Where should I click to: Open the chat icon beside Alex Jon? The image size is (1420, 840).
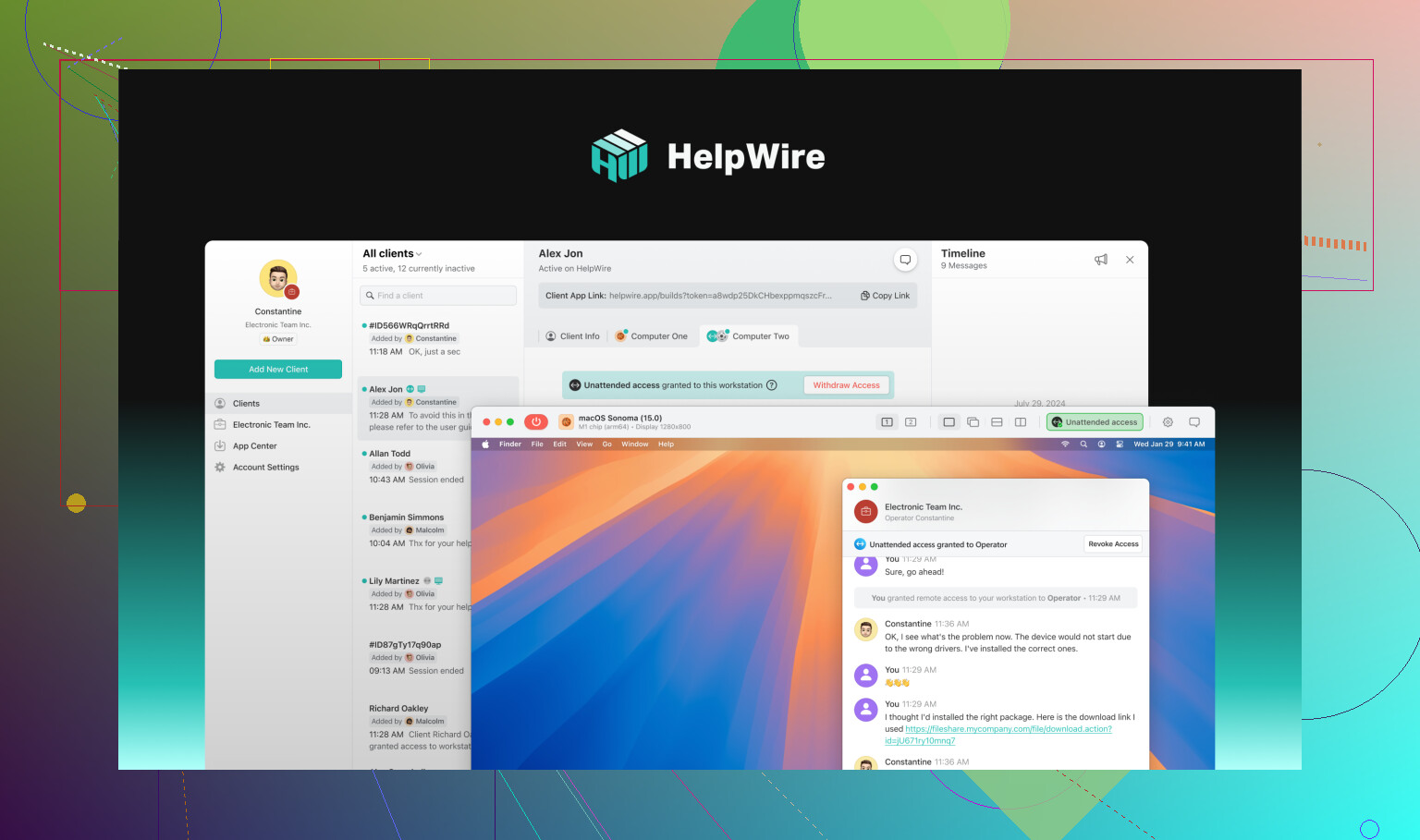(x=905, y=260)
